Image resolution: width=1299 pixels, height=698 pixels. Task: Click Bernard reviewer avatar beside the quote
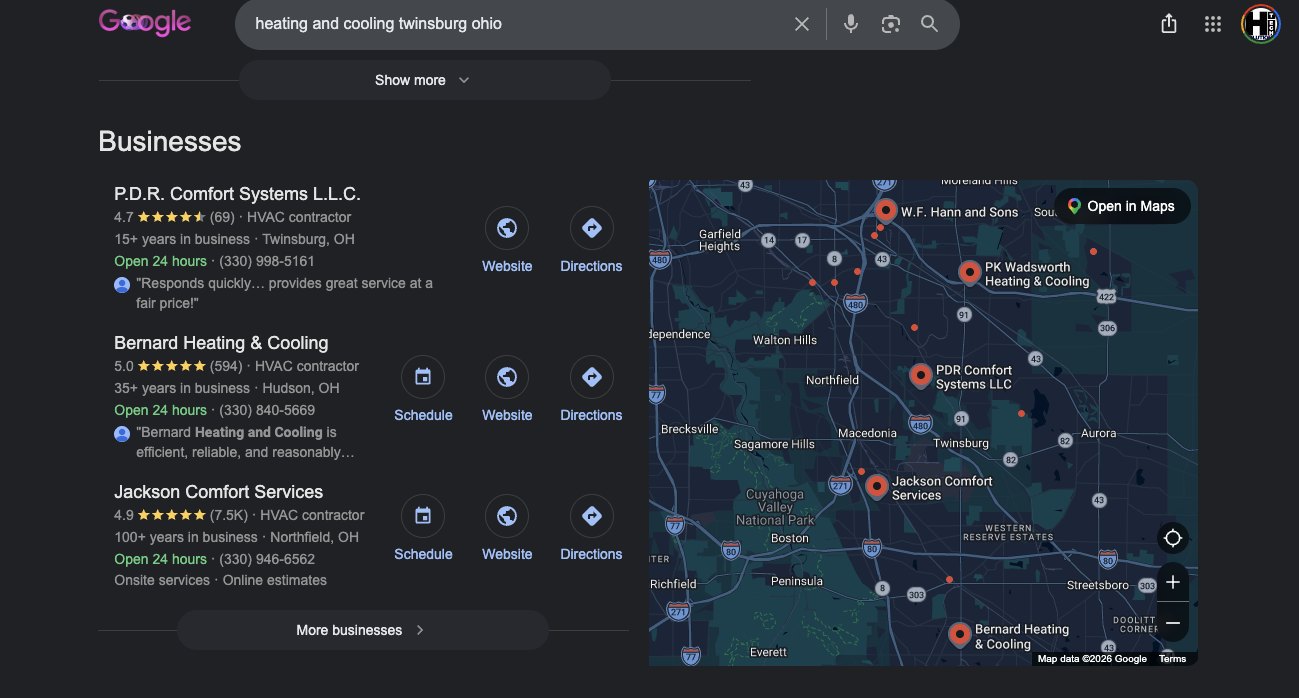[122, 433]
